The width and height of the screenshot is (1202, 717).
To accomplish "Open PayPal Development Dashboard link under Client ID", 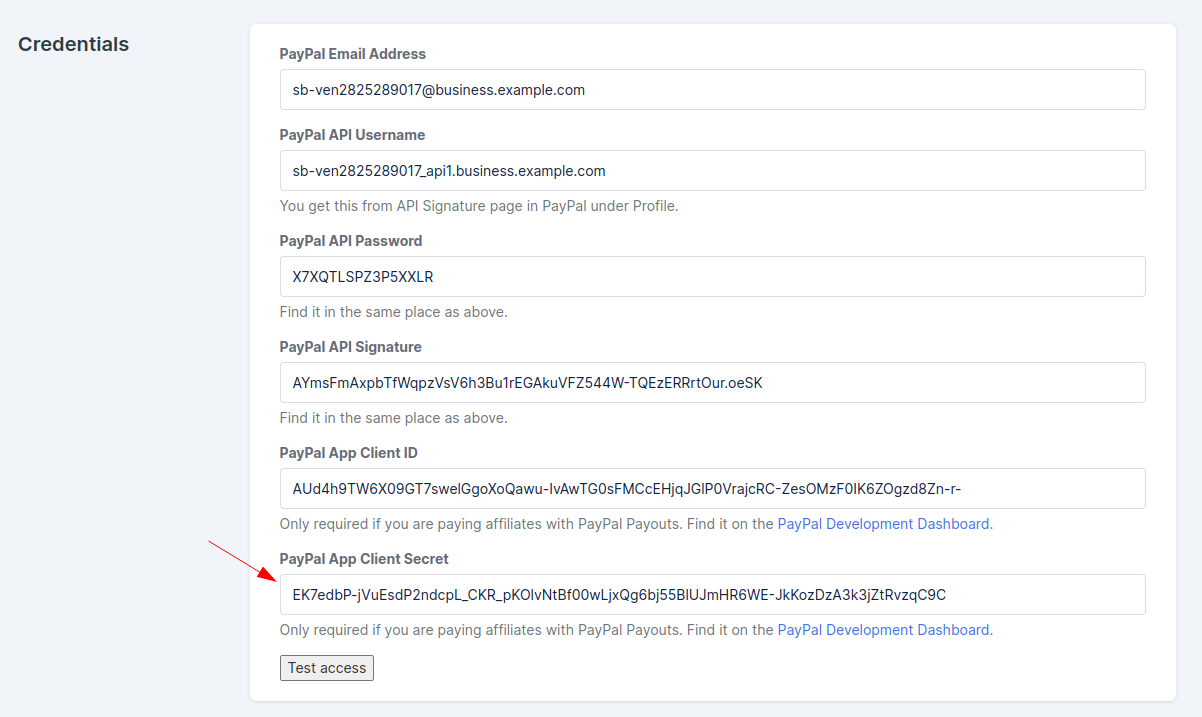I will pos(883,524).
